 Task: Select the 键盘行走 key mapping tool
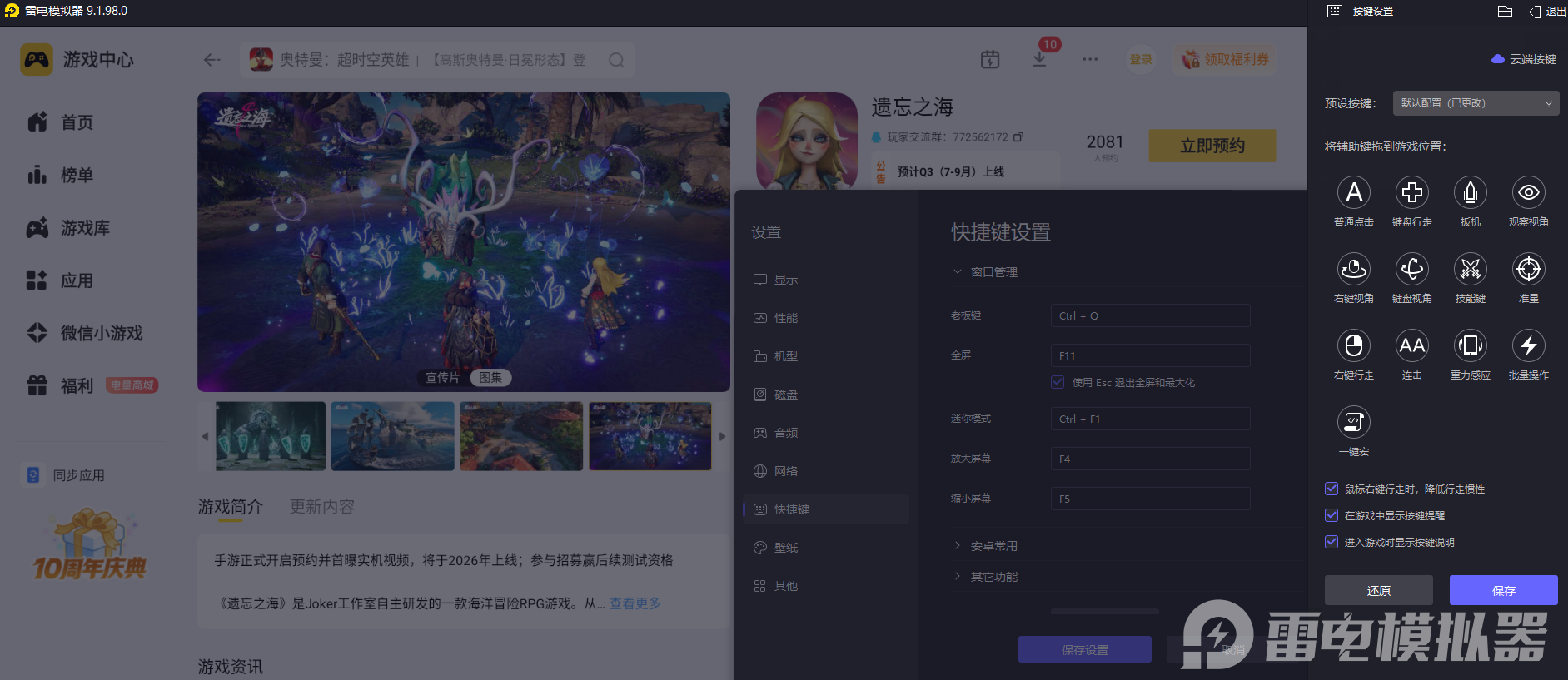click(1412, 193)
